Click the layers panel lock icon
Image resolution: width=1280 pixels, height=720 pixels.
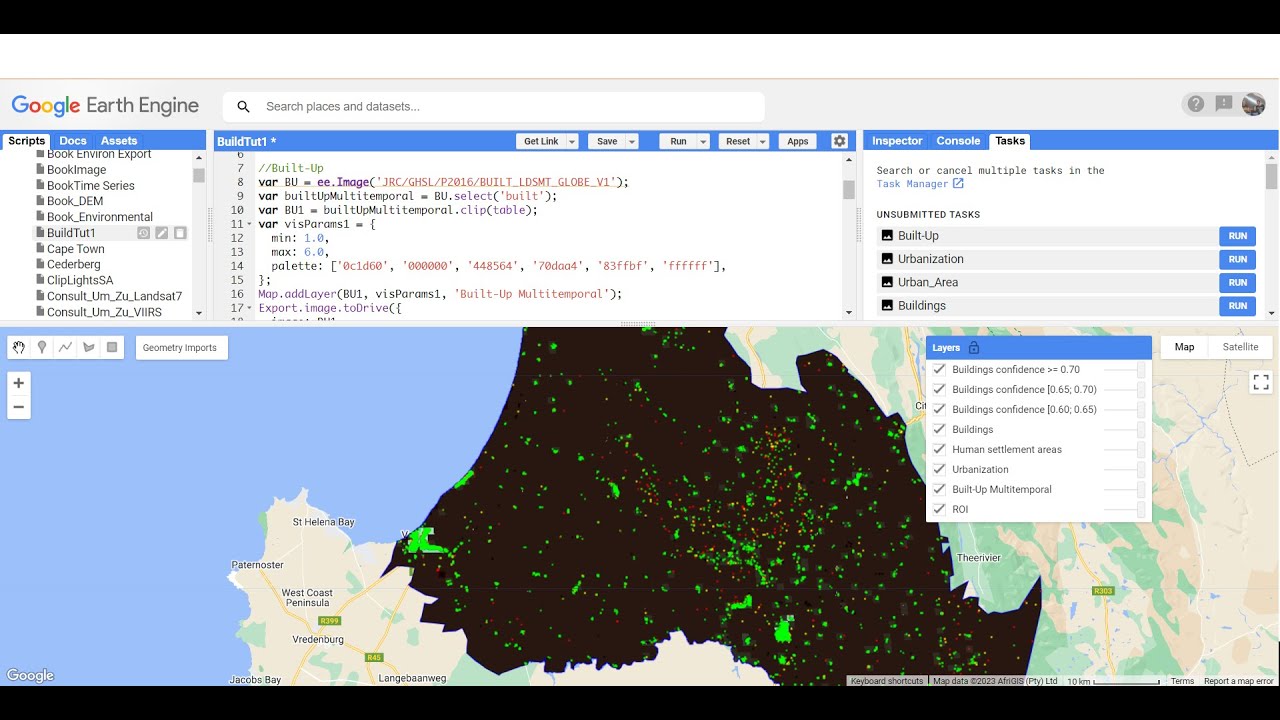pos(974,348)
